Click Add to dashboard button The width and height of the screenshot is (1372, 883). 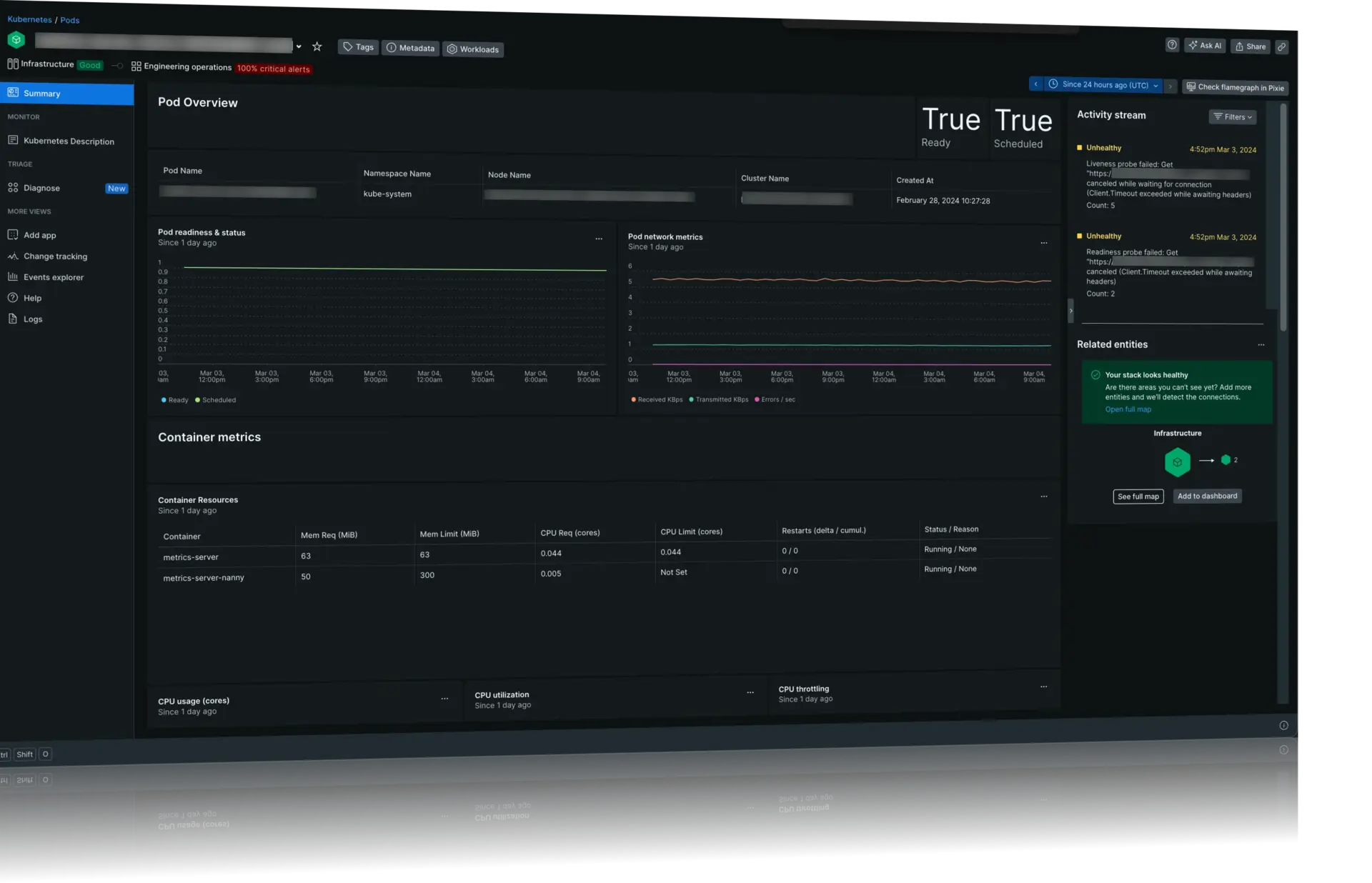(x=1208, y=496)
